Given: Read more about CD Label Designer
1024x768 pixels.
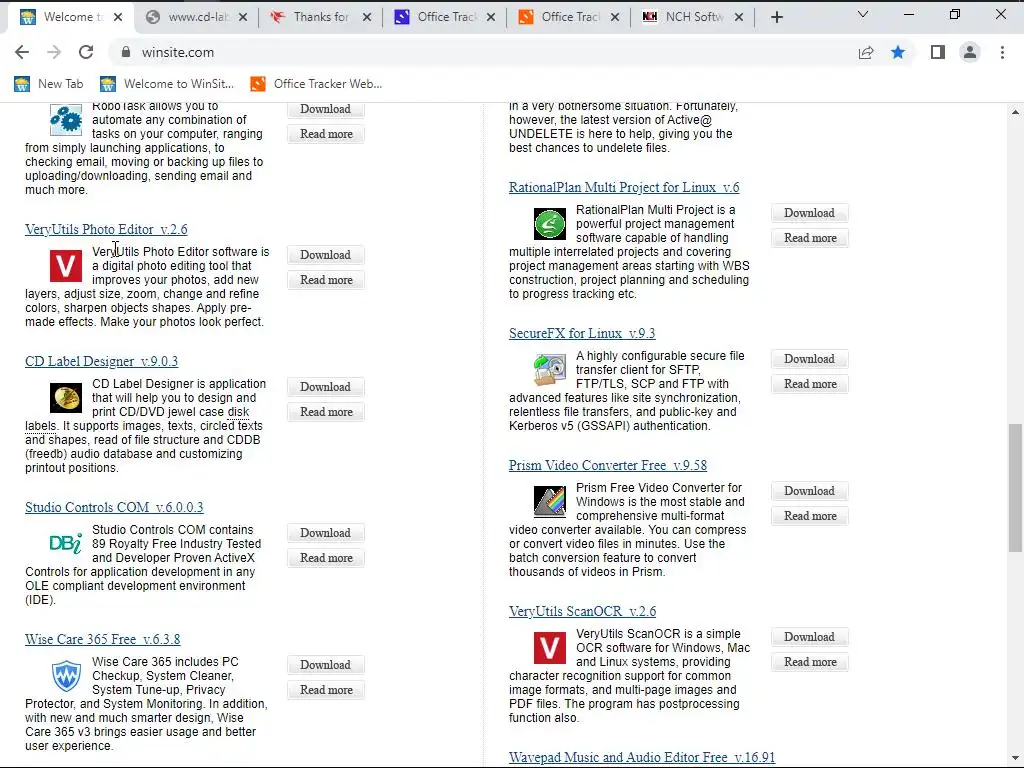Looking at the screenshot, I should (x=326, y=412).
